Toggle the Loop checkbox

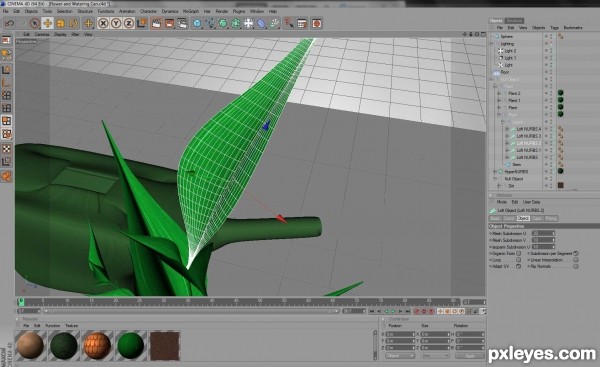tap(518, 260)
